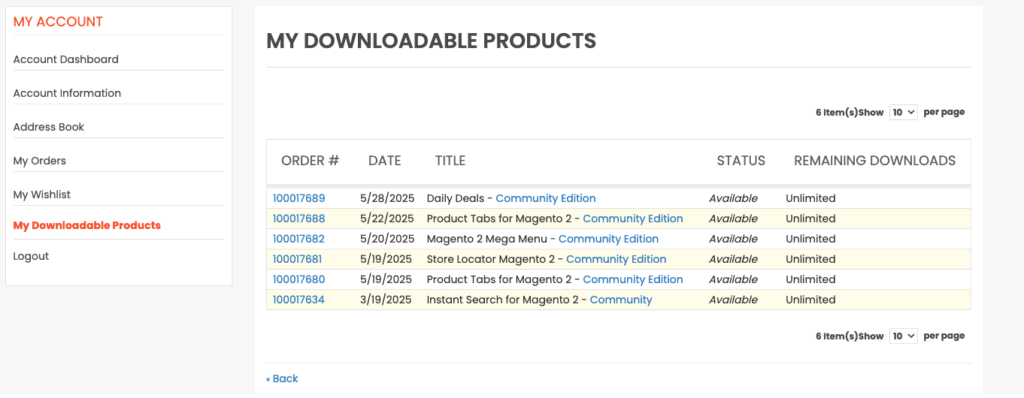
Task: Download Instant Search Community link
Action: pos(620,299)
